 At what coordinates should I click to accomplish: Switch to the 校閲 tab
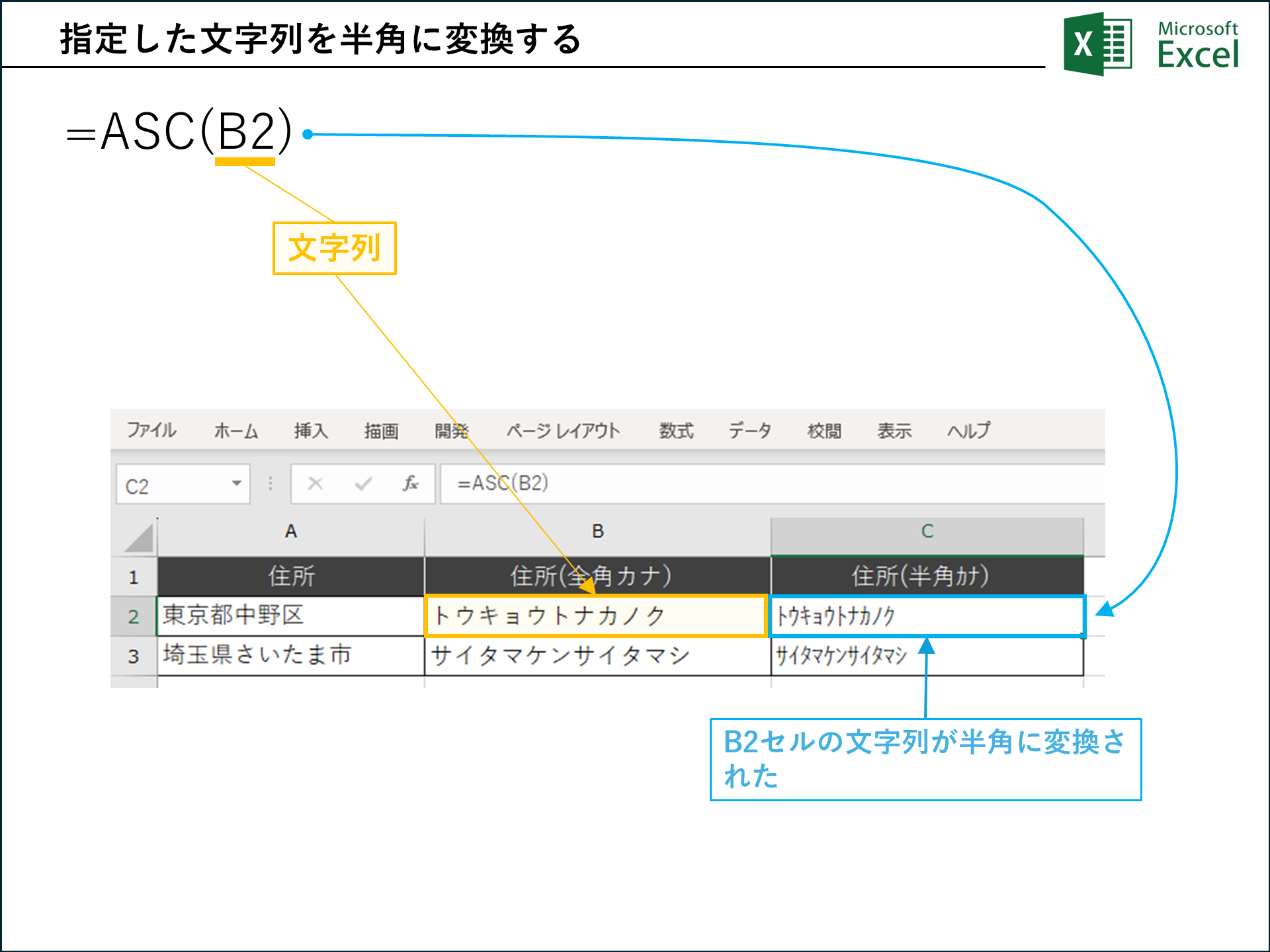pos(824,430)
